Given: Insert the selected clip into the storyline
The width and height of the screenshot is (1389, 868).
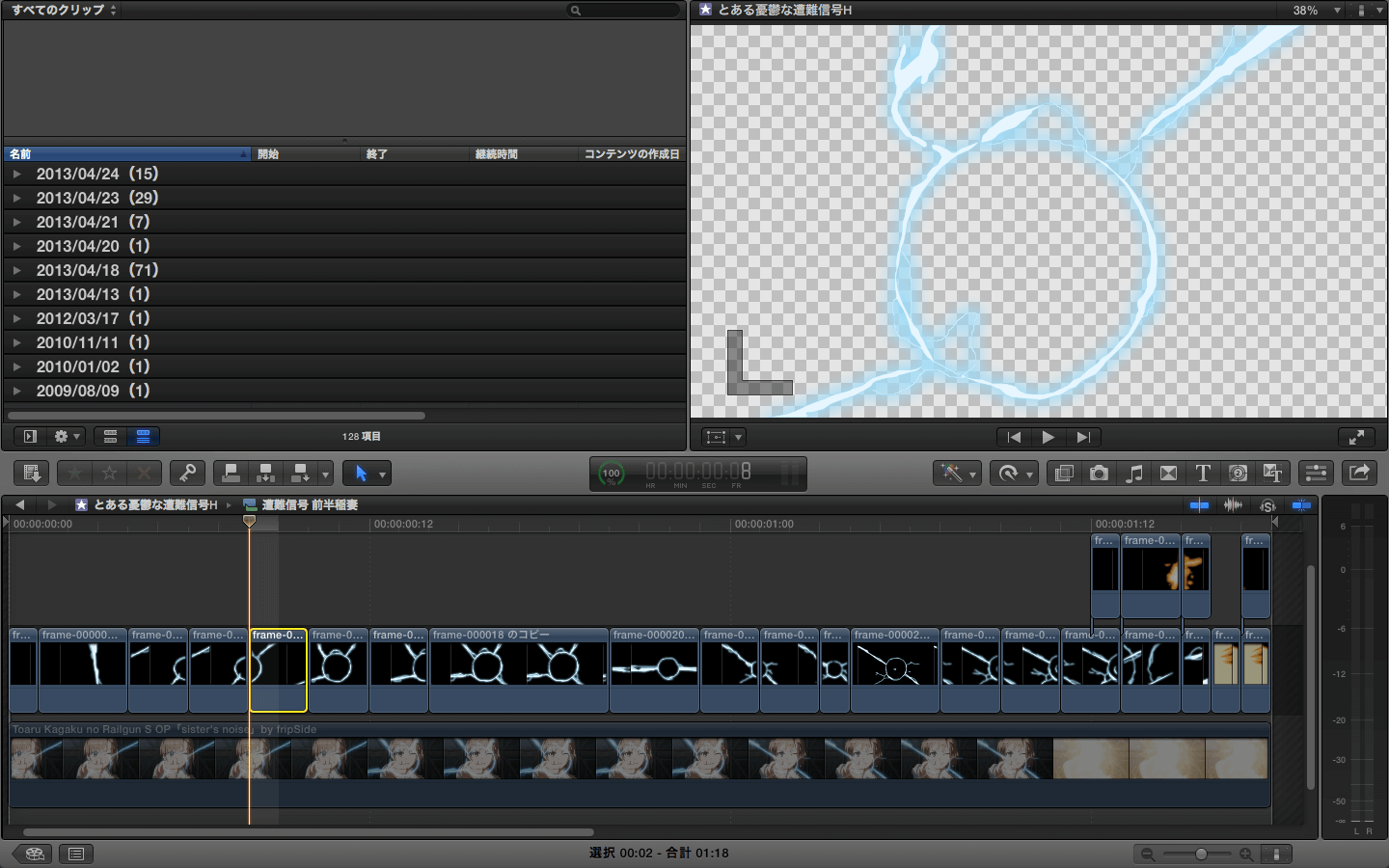Looking at the screenshot, I should (265, 473).
